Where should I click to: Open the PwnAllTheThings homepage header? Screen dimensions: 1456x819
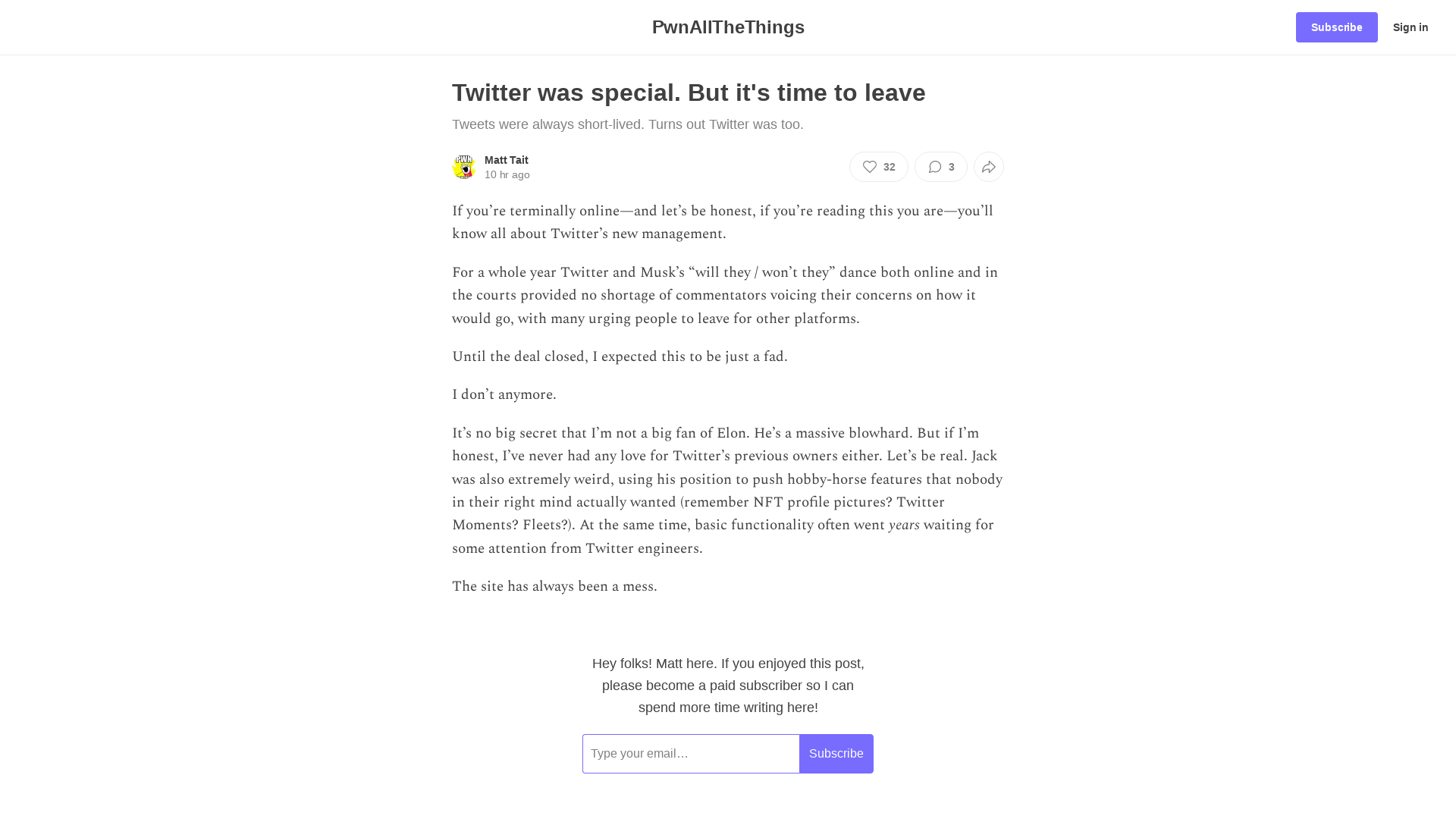coord(727,27)
